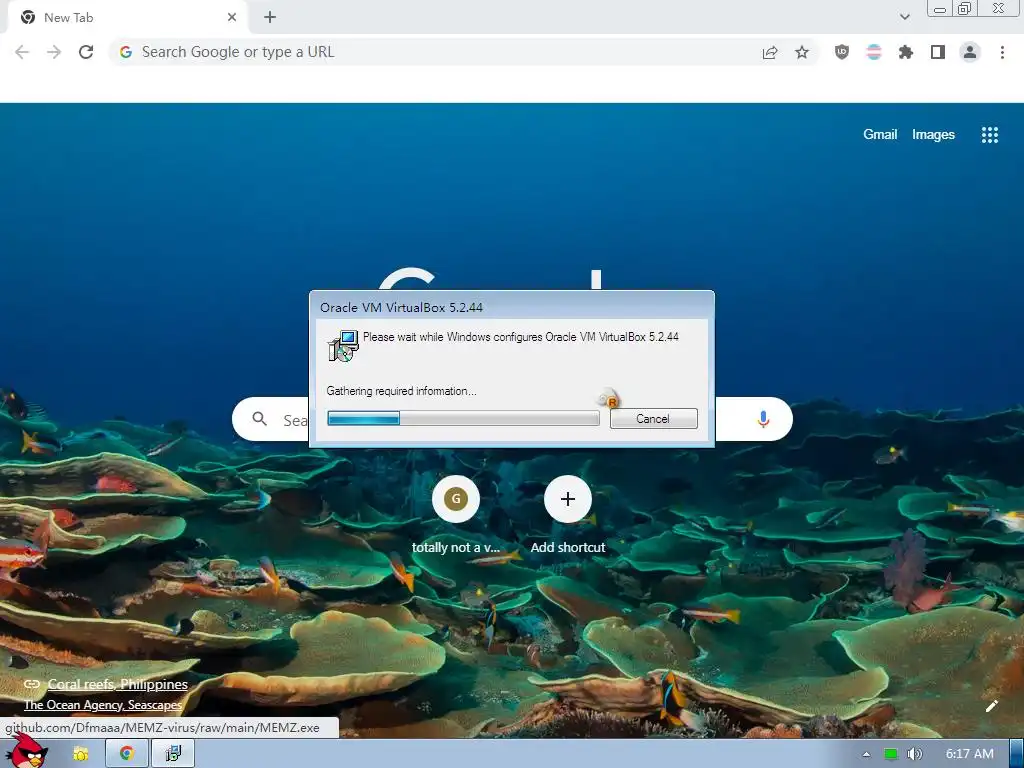Image resolution: width=1024 pixels, height=768 pixels.
Task: Open the Coral reefs, Philippines link
Action: pos(118,684)
